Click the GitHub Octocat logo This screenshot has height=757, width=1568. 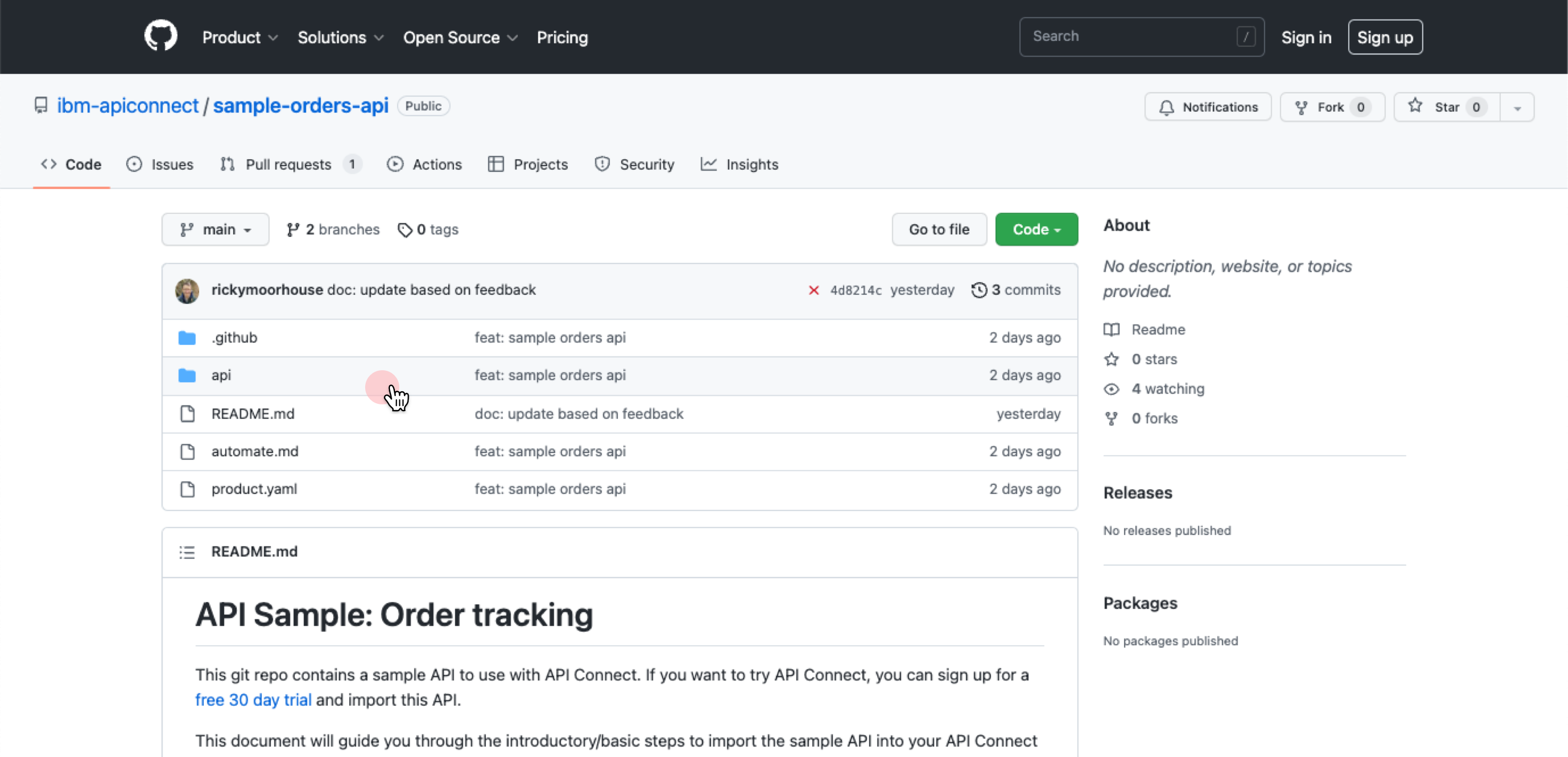[161, 36]
